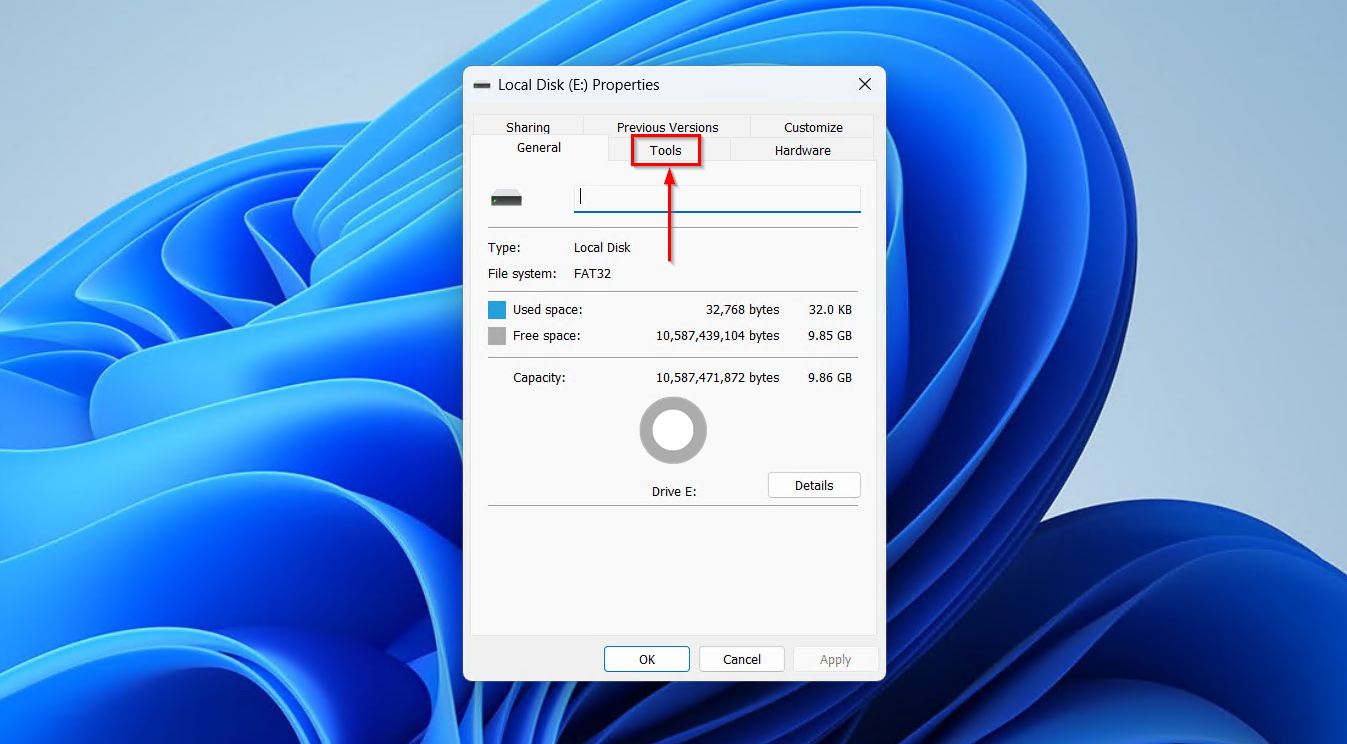
Task: Switch to the Sharing tab
Action: coord(527,127)
